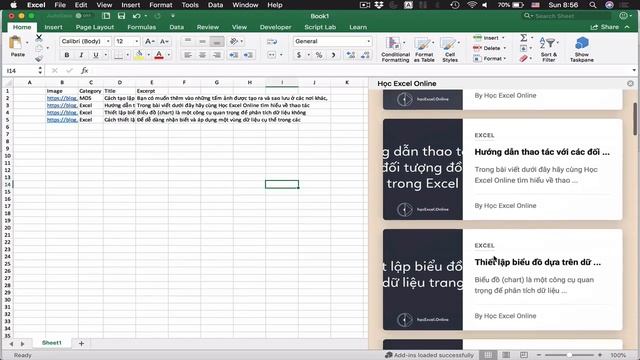Switch to the Page Layout tab
The width and height of the screenshot is (640, 360).
tap(95, 27)
